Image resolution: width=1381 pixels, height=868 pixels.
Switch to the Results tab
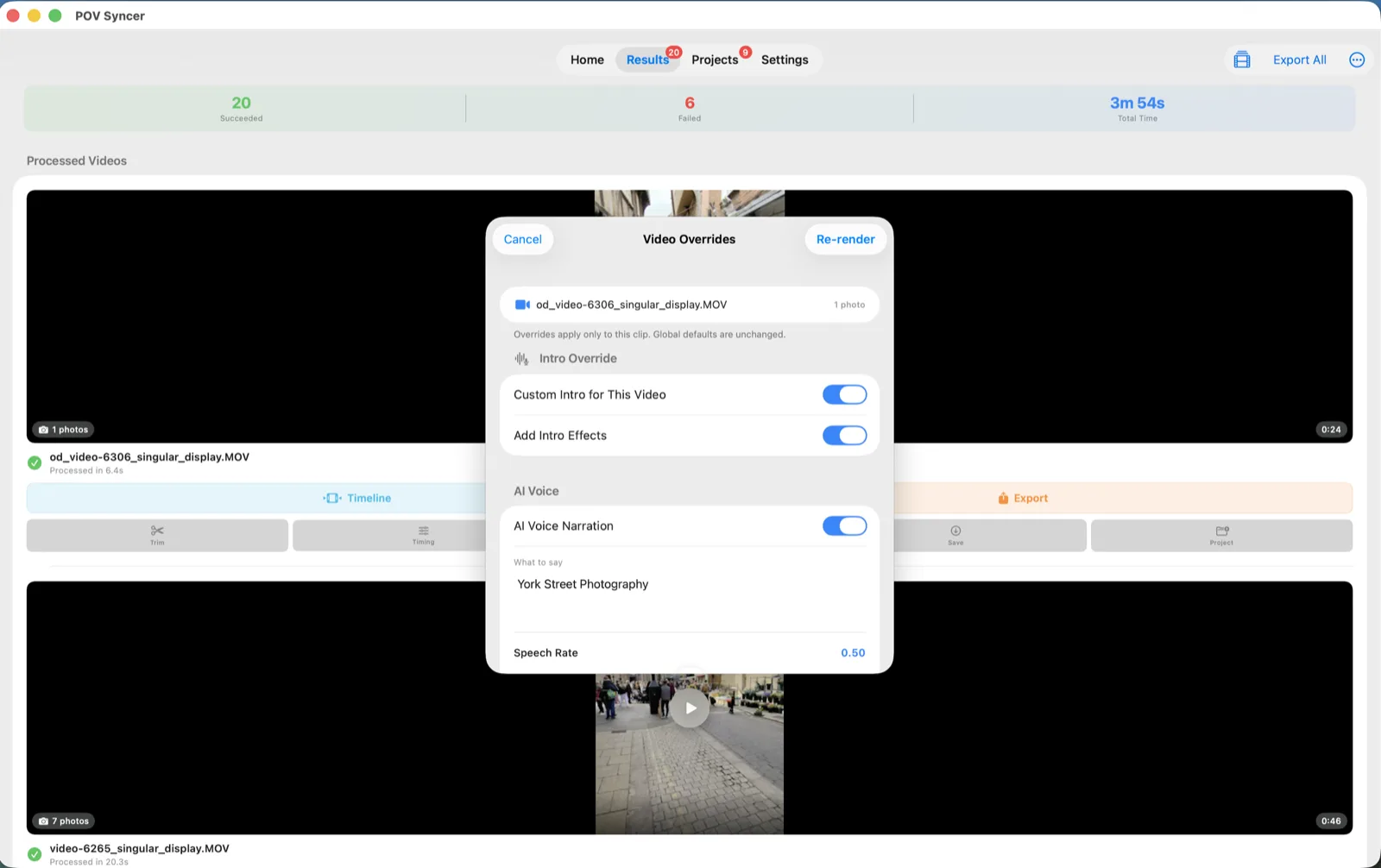click(647, 60)
